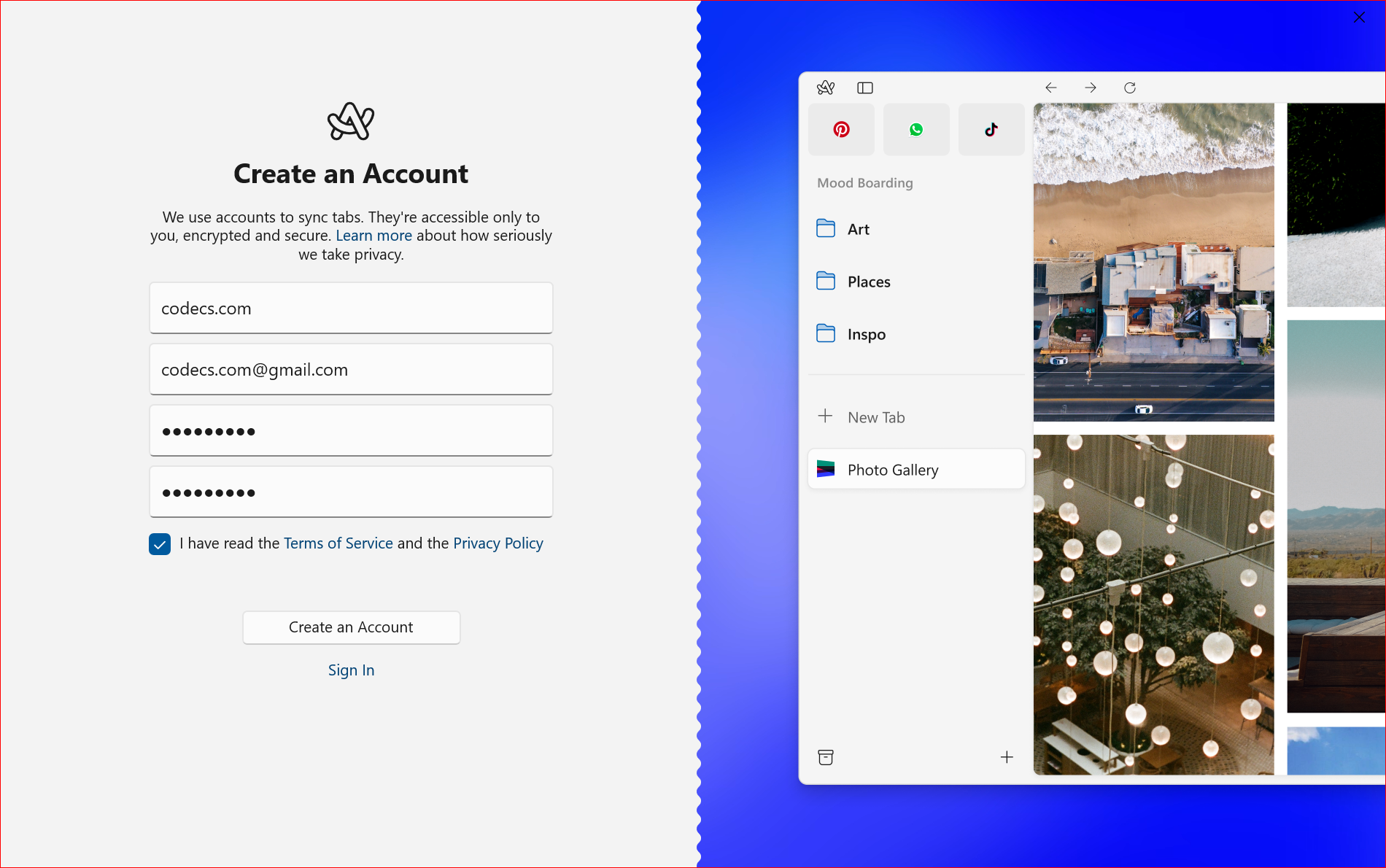Click the email address input field

(x=351, y=369)
